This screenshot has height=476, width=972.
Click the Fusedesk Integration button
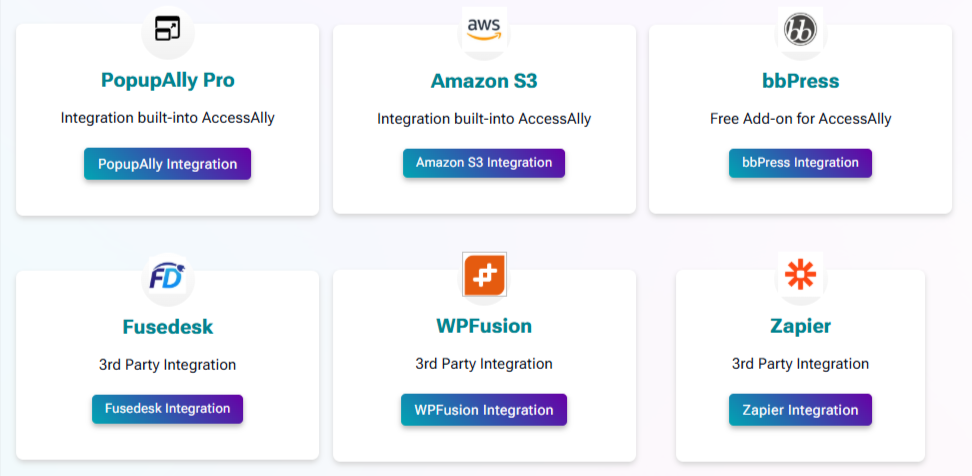[167, 409]
